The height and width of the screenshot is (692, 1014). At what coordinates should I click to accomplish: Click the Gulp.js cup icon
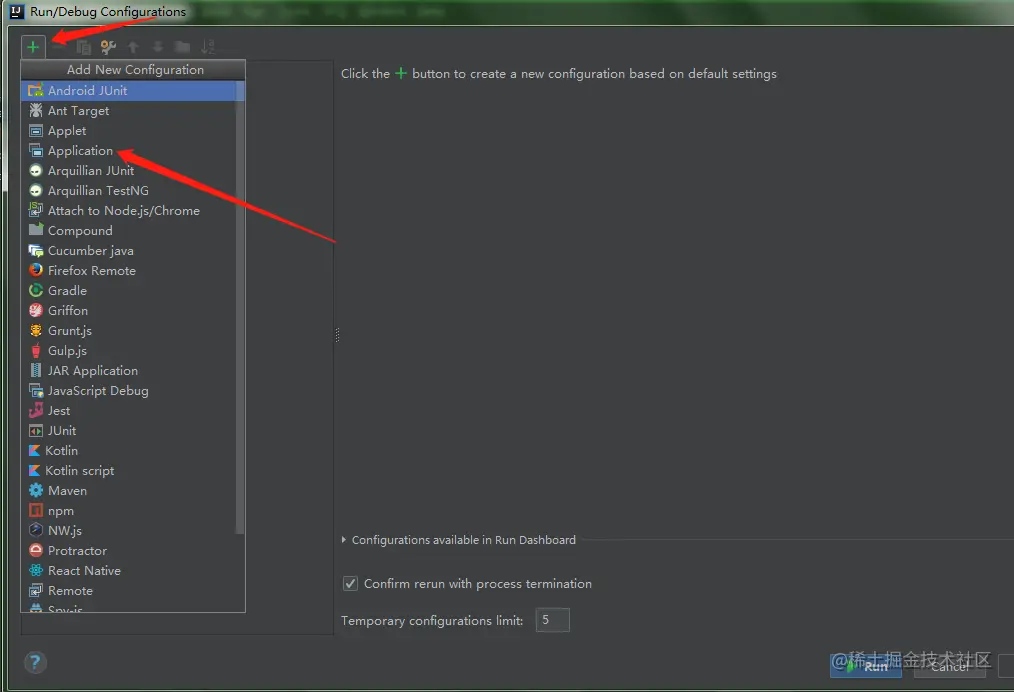pyautogui.click(x=36, y=351)
